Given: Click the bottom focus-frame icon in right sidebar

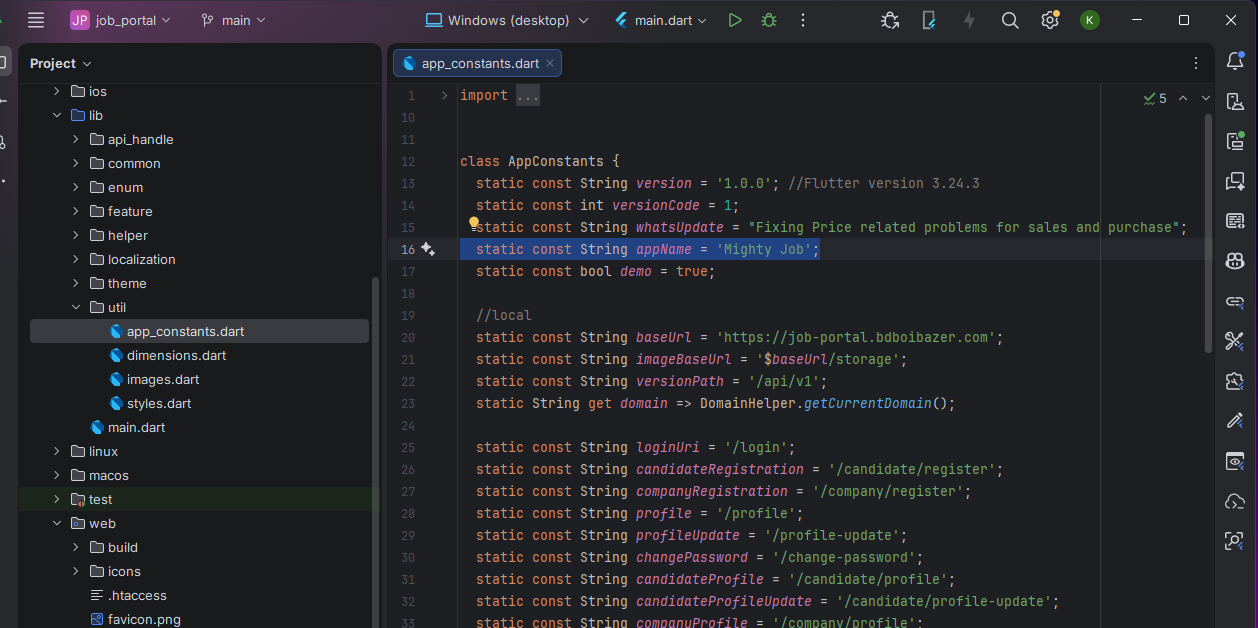Looking at the screenshot, I should pyautogui.click(x=1235, y=541).
